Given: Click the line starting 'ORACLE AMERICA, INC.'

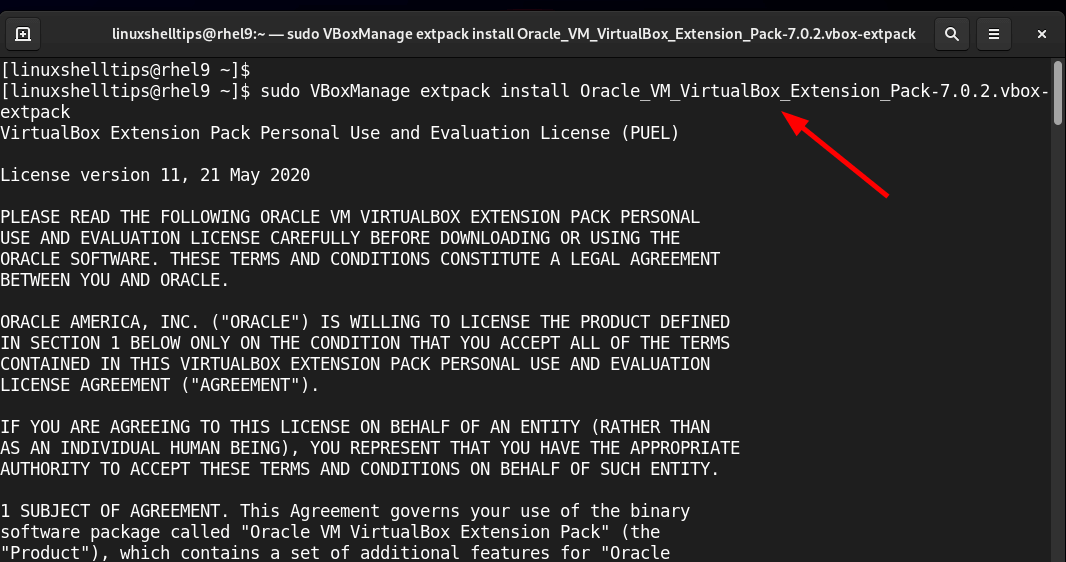Looking at the screenshot, I should pyautogui.click(x=364, y=322).
